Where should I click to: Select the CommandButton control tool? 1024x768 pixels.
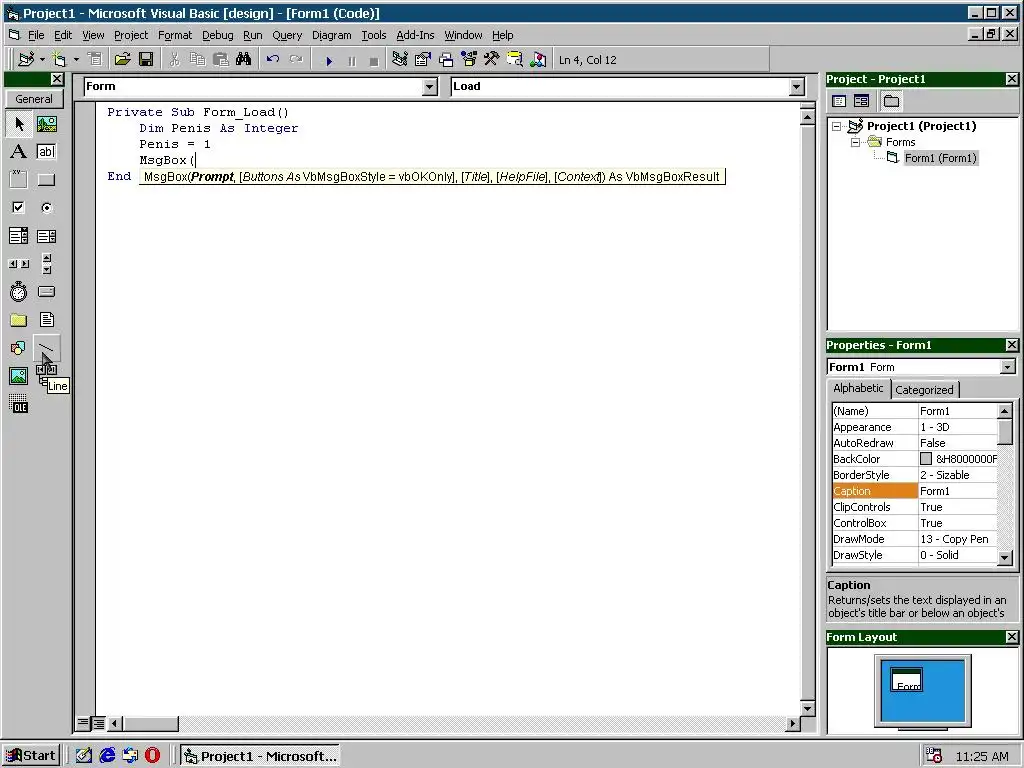pos(46,180)
